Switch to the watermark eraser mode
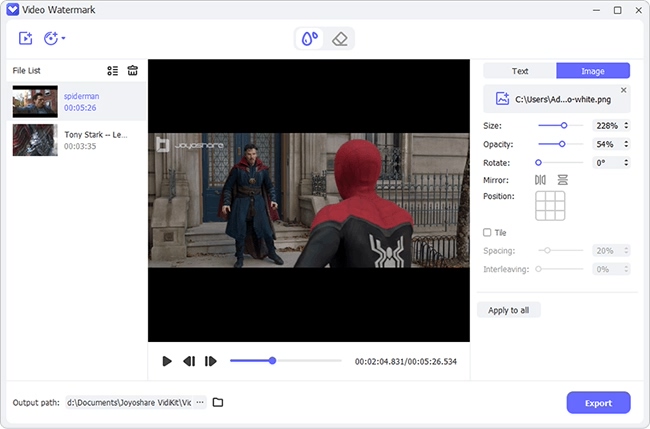The image size is (650, 429). tap(340, 39)
